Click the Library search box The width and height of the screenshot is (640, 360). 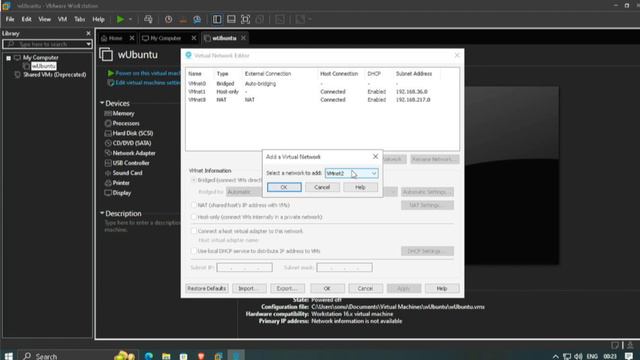47,44
